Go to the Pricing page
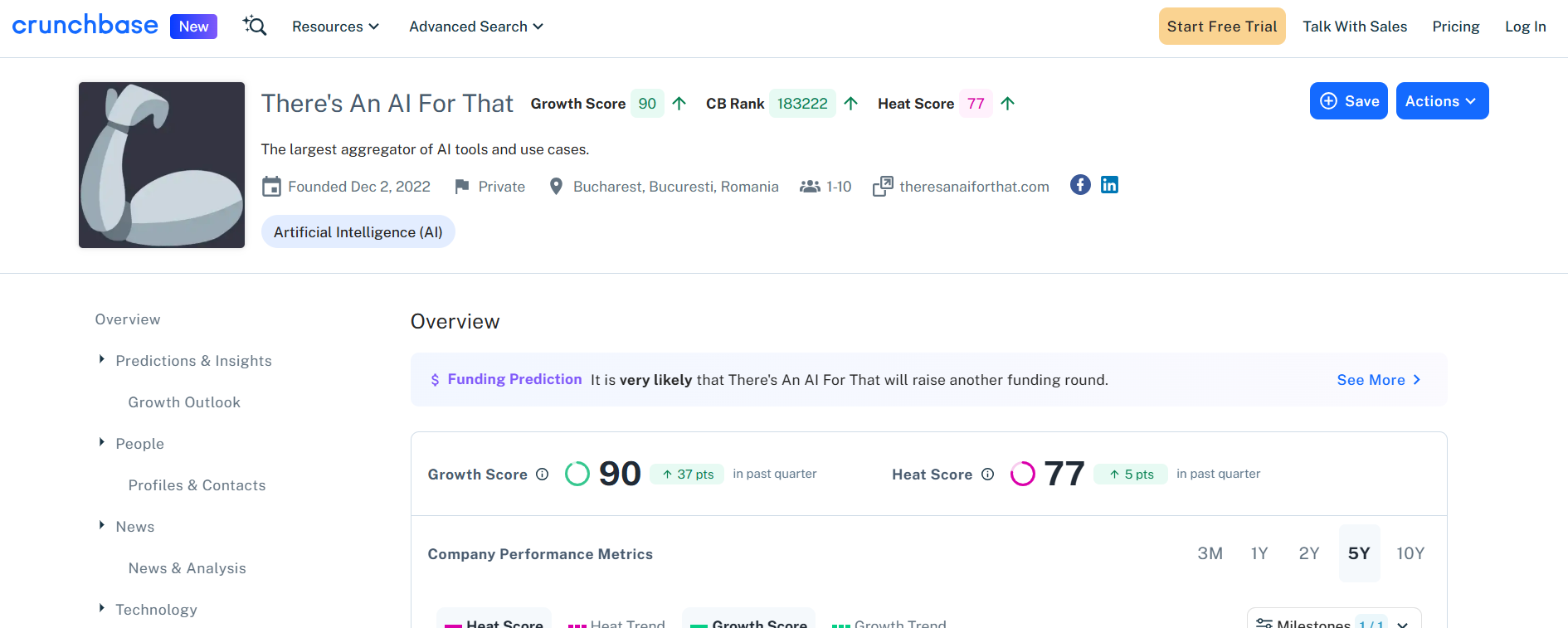 (x=1456, y=27)
